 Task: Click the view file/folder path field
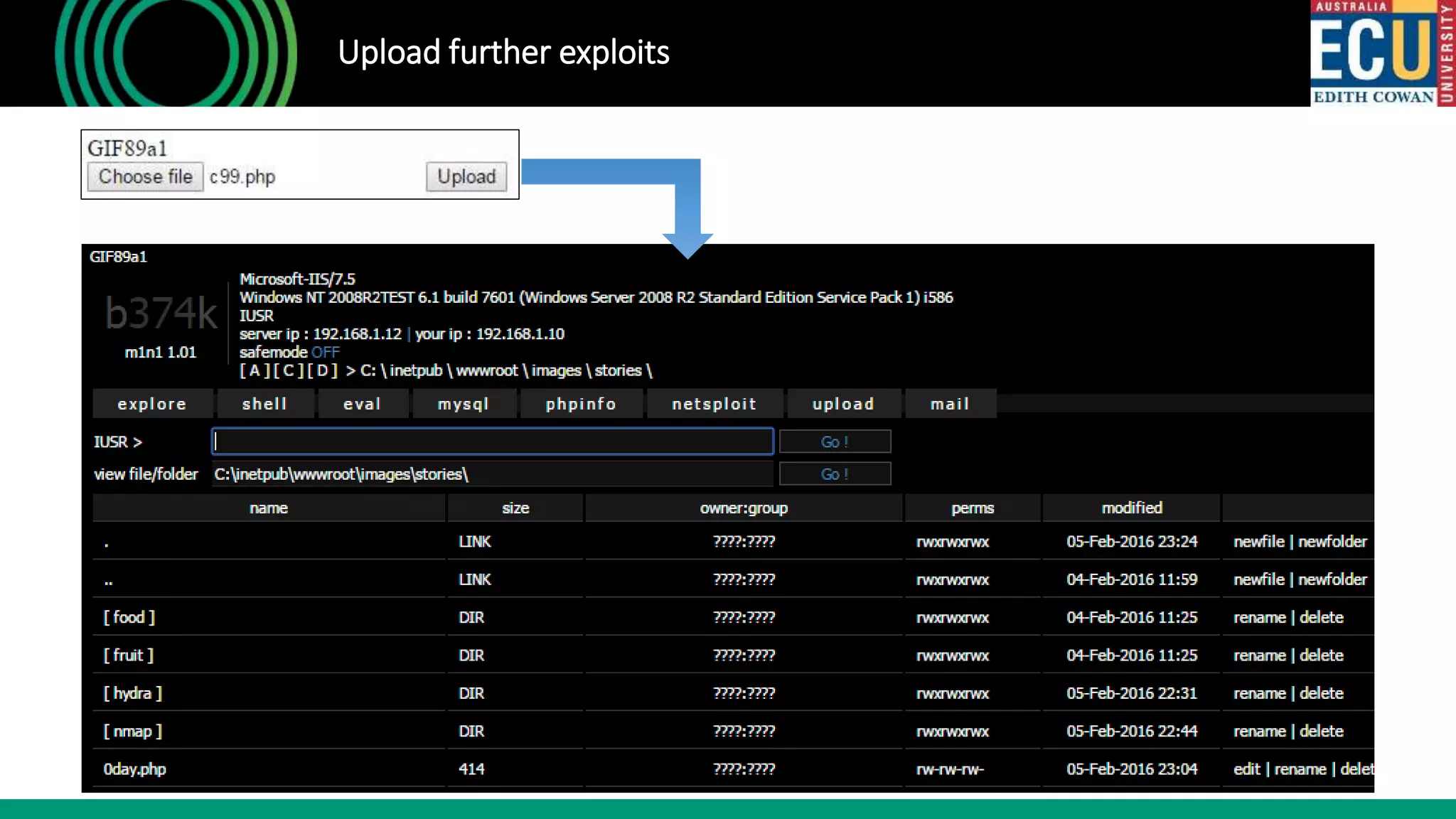[x=492, y=474]
